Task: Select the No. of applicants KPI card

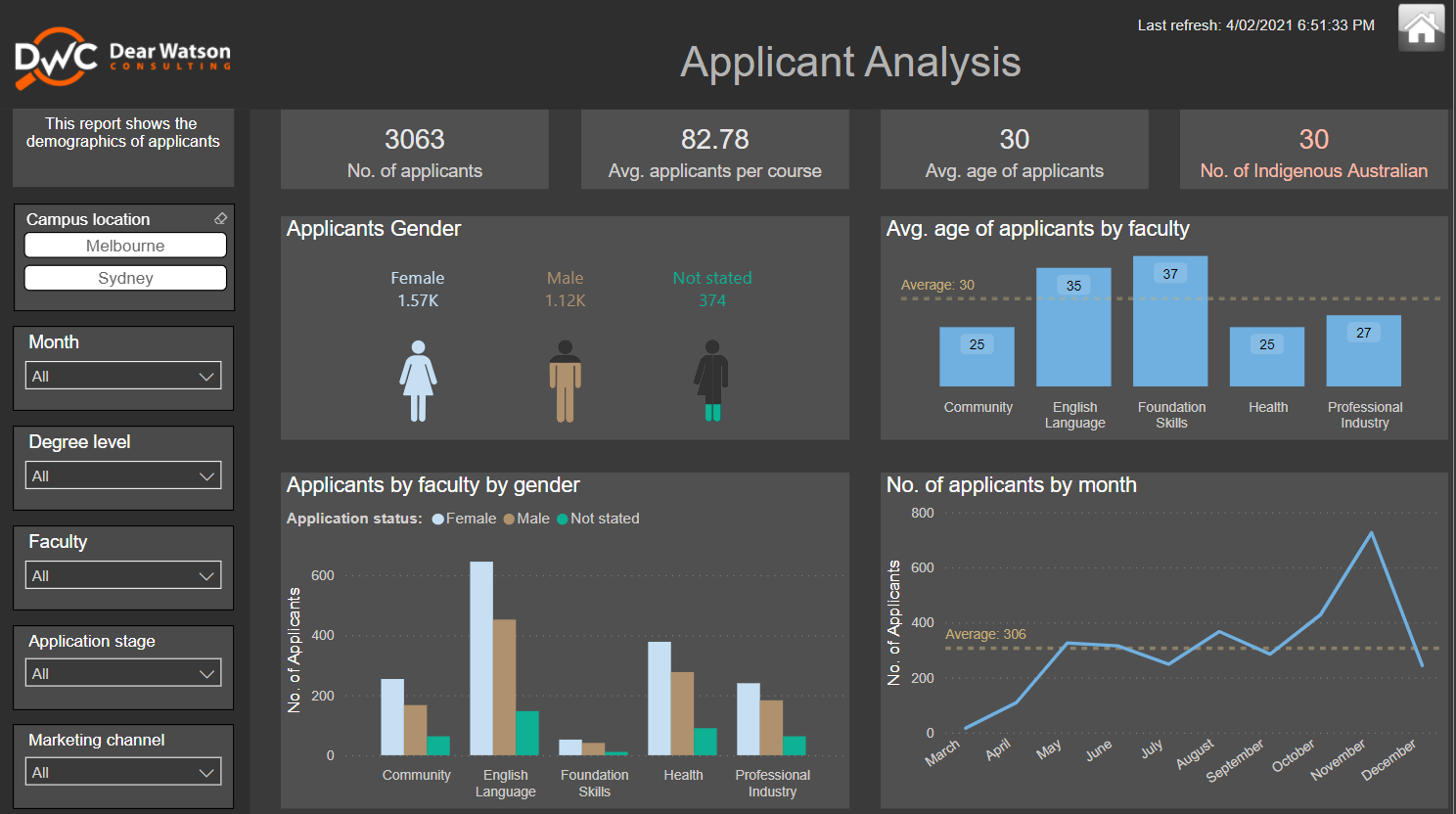Action: coord(414,149)
